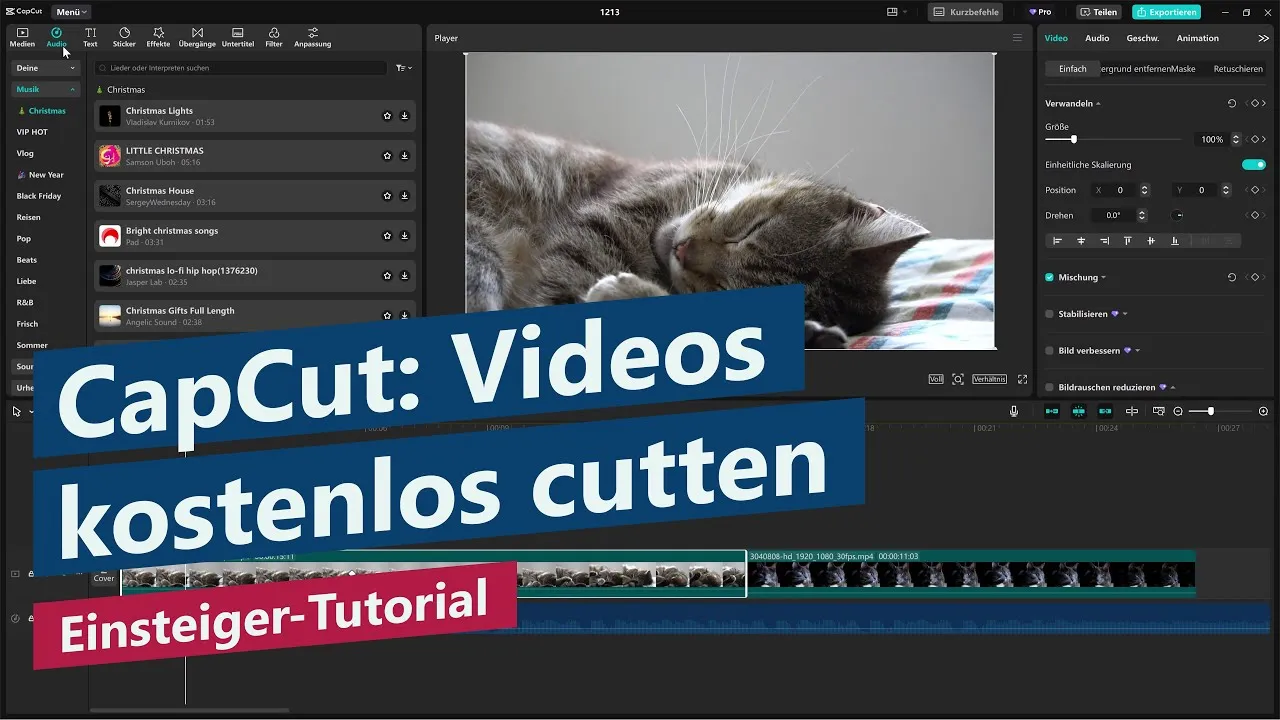The image size is (1280, 720).
Task: Open the player panel menu icon
Action: coord(1017,38)
